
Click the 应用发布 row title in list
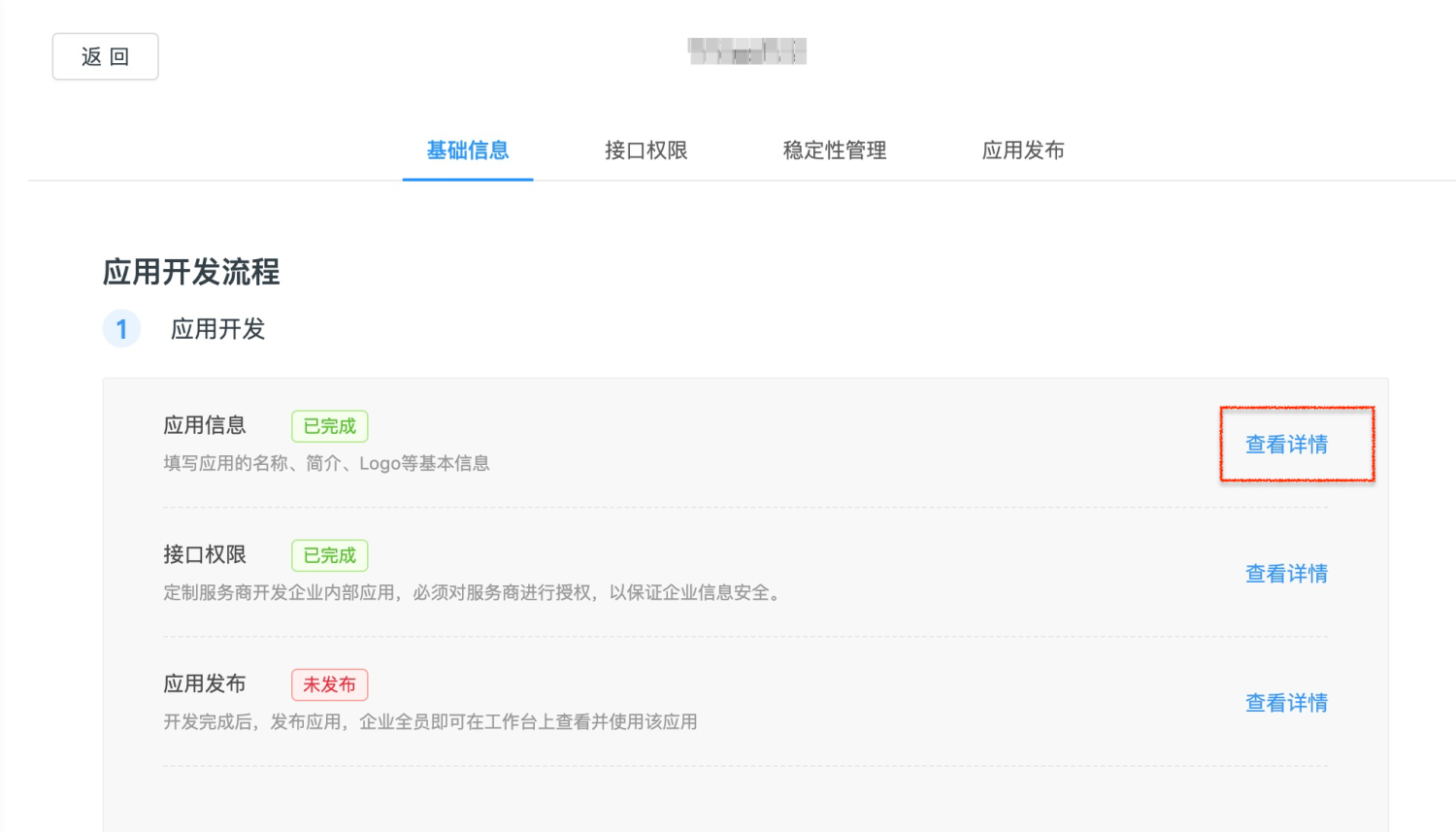tap(205, 683)
